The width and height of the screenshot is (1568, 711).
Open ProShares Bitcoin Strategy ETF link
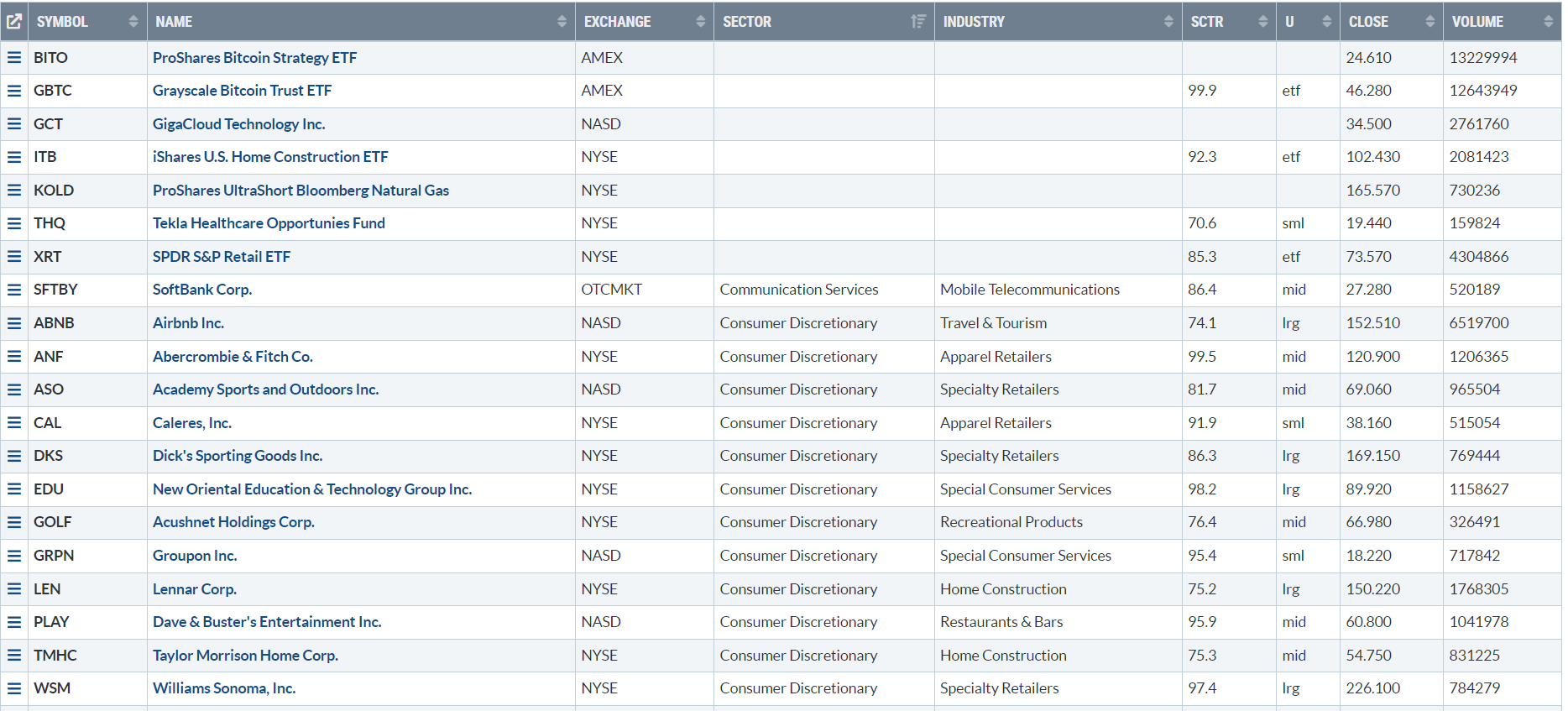254,58
